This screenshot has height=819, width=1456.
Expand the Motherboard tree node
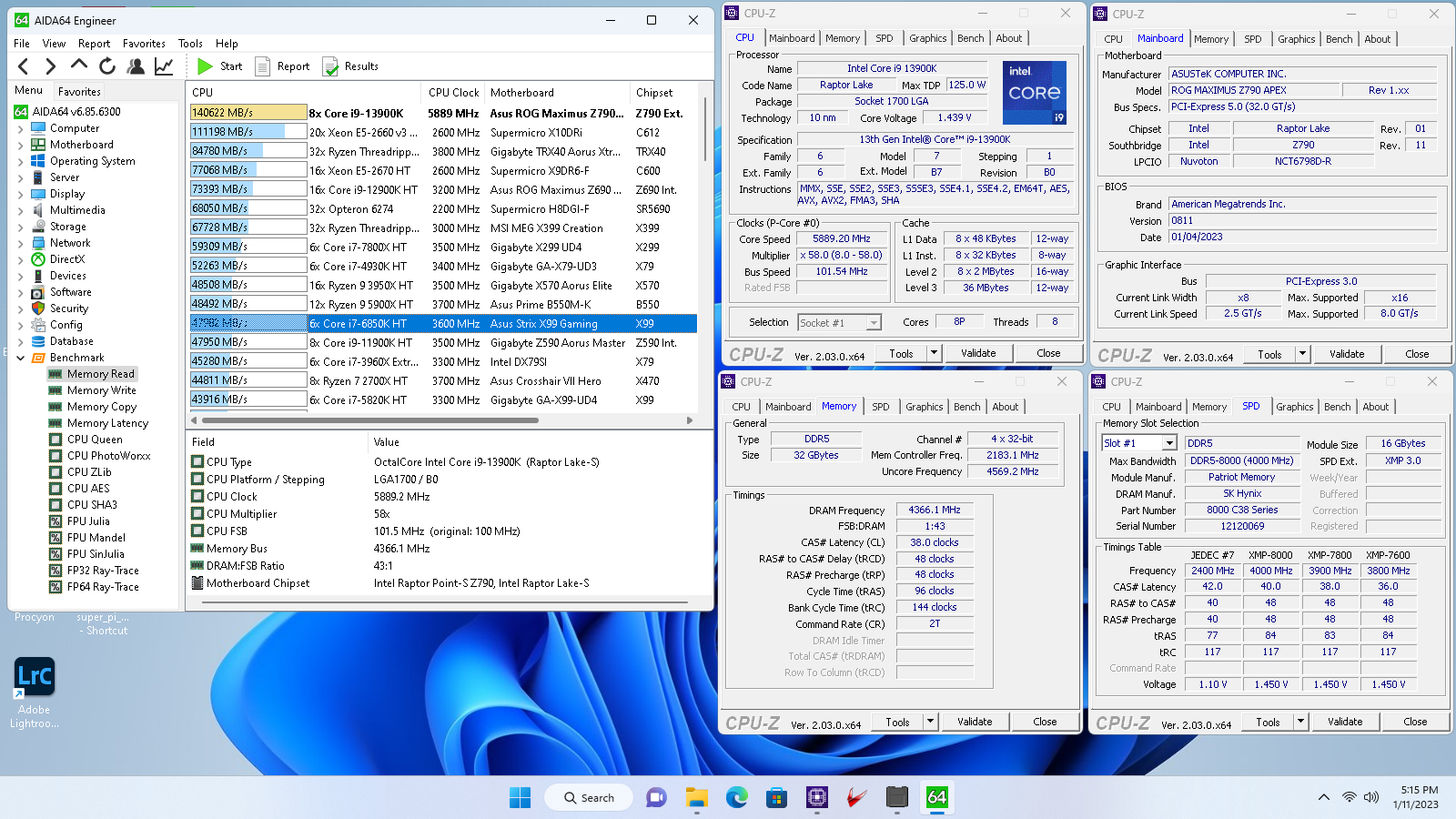(x=21, y=145)
